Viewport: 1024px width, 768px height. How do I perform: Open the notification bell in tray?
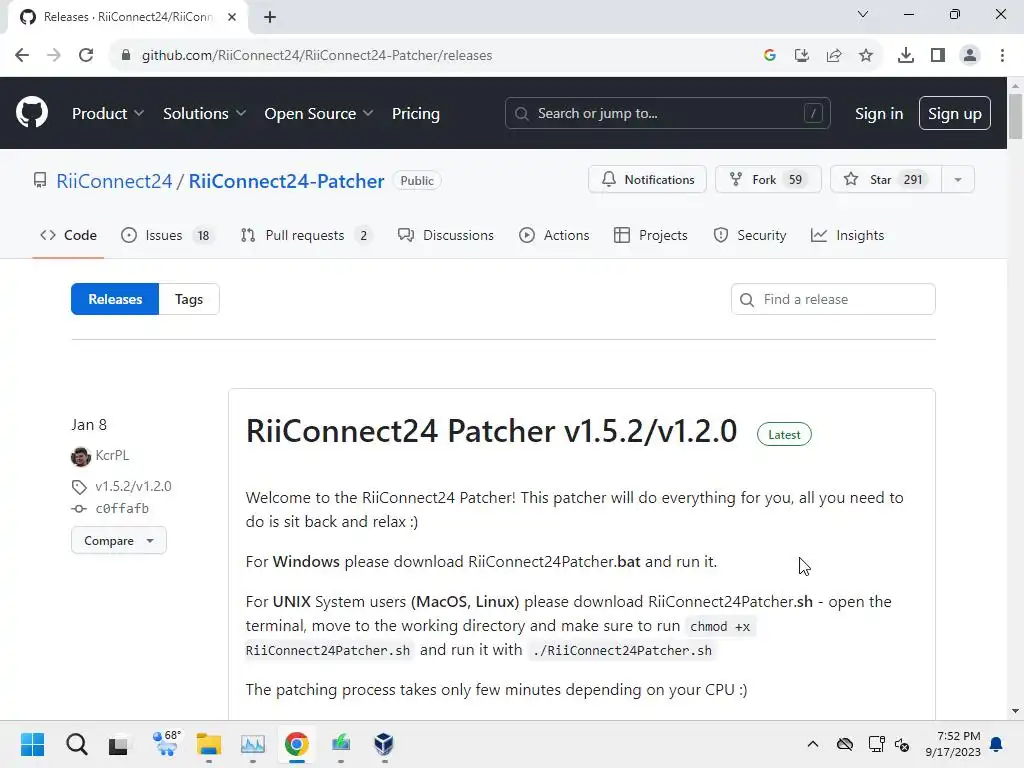(997, 744)
